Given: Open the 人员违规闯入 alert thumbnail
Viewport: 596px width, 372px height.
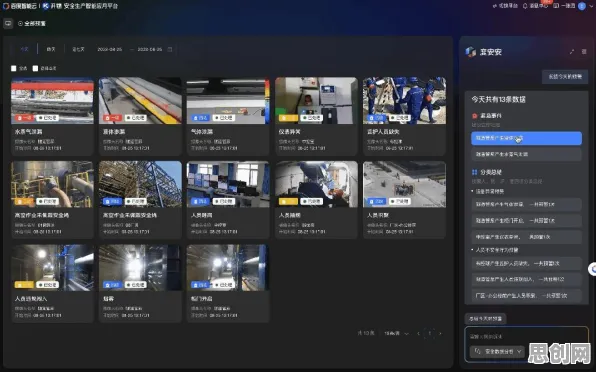Looking at the screenshot, I should pos(52,268).
